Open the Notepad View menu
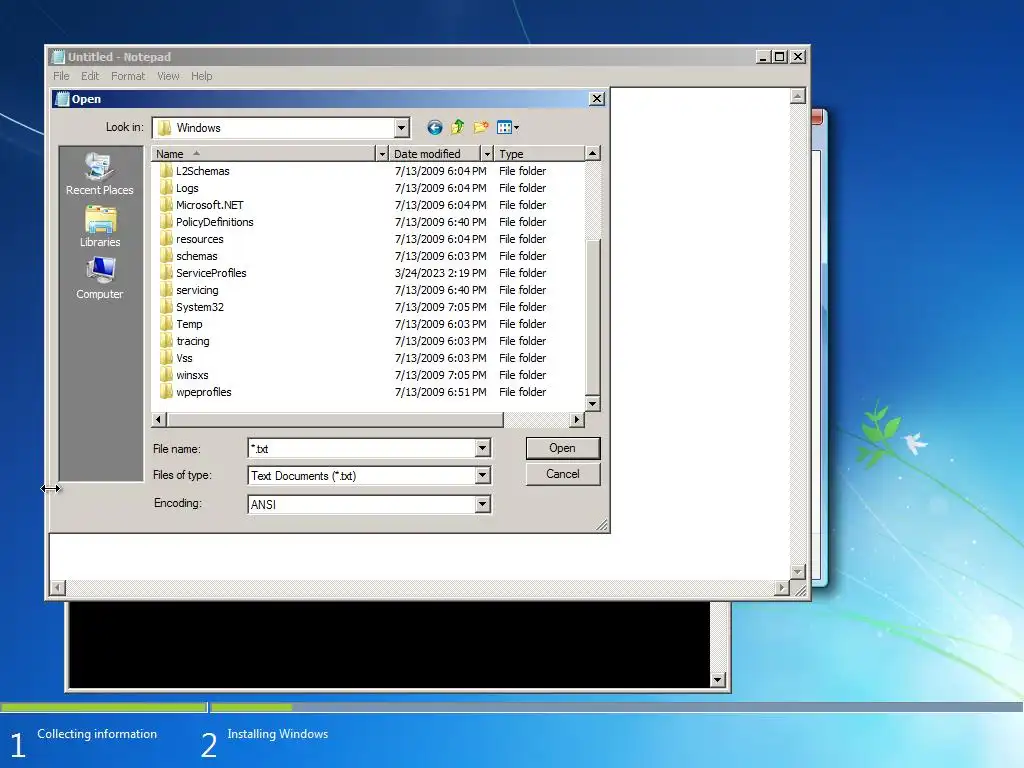Image resolution: width=1024 pixels, height=768 pixels. [x=168, y=76]
